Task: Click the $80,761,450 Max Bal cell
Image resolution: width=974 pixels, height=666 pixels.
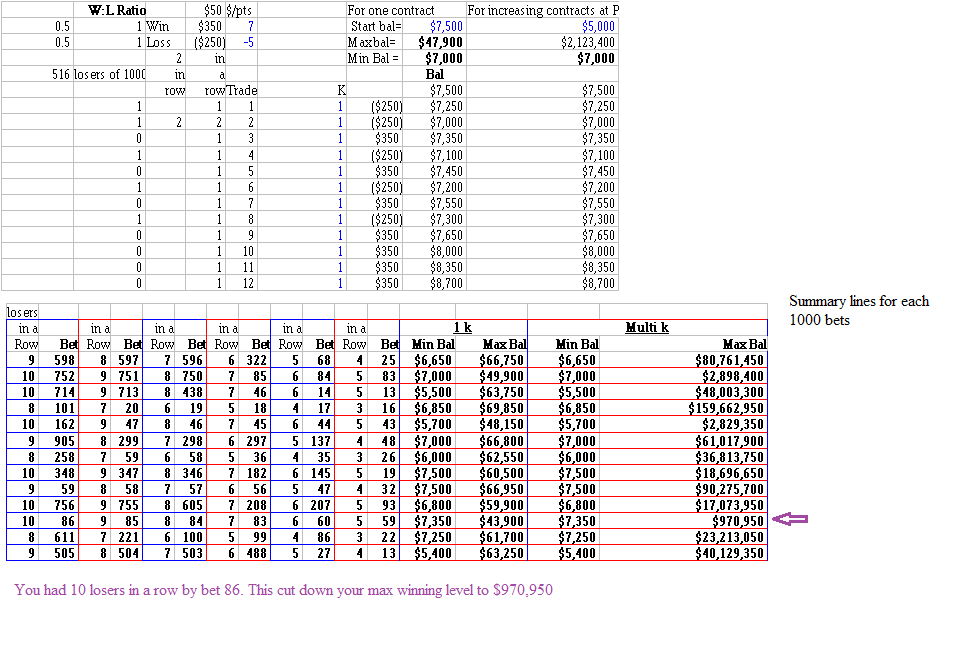Action: pyautogui.click(x=683, y=360)
